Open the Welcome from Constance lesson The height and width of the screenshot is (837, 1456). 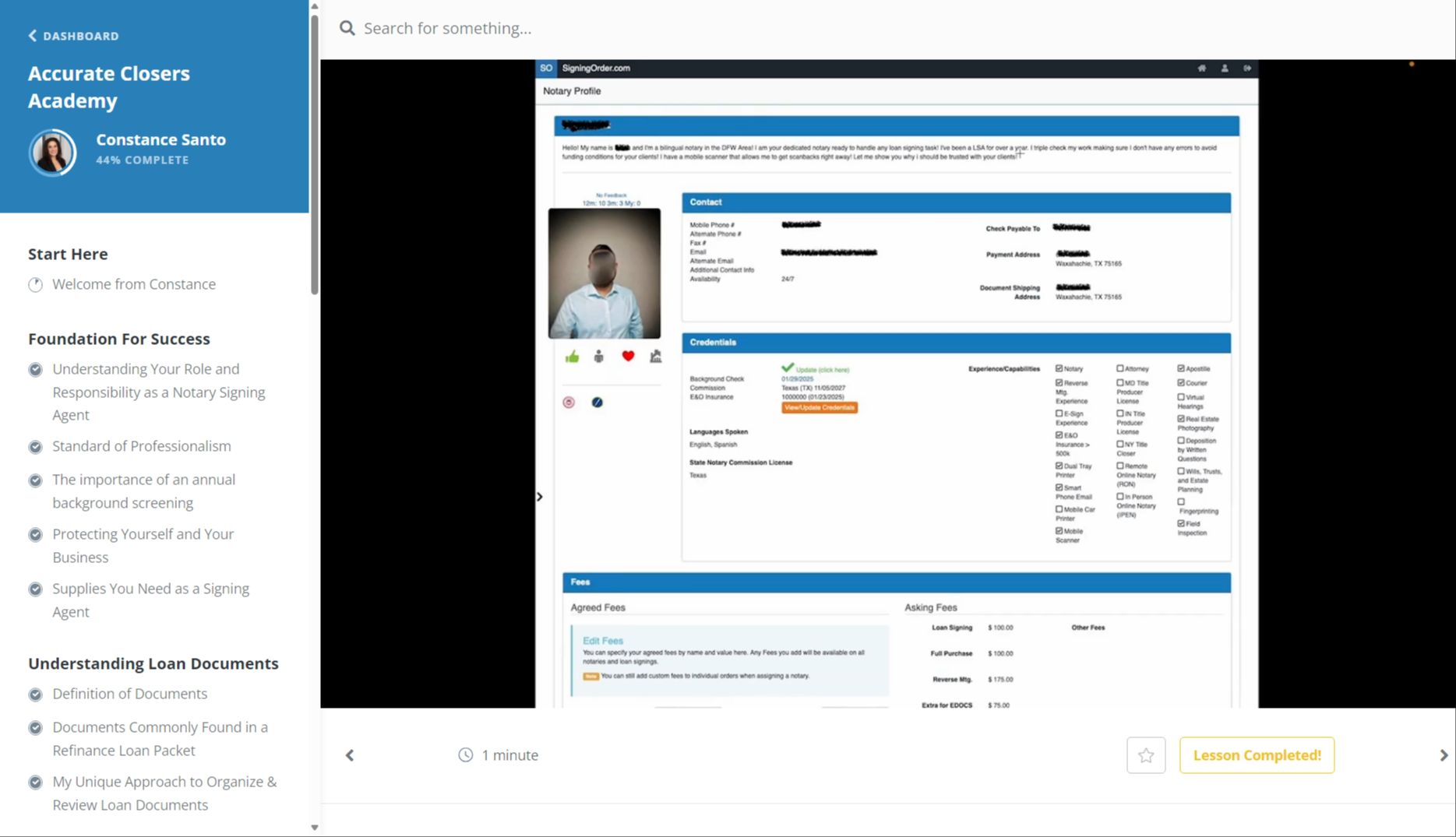134,285
